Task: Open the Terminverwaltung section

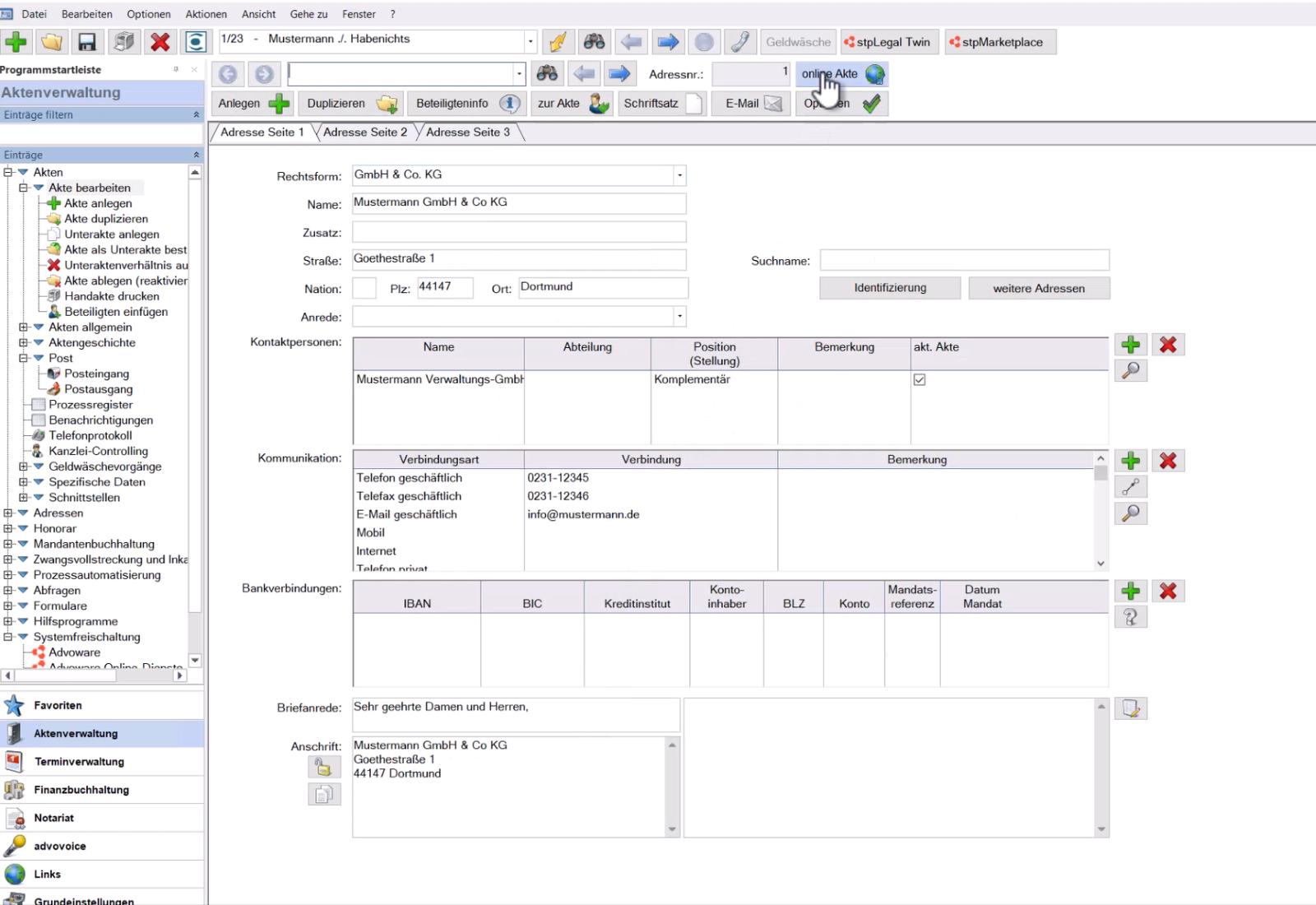Action: pyautogui.click(x=102, y=762)
